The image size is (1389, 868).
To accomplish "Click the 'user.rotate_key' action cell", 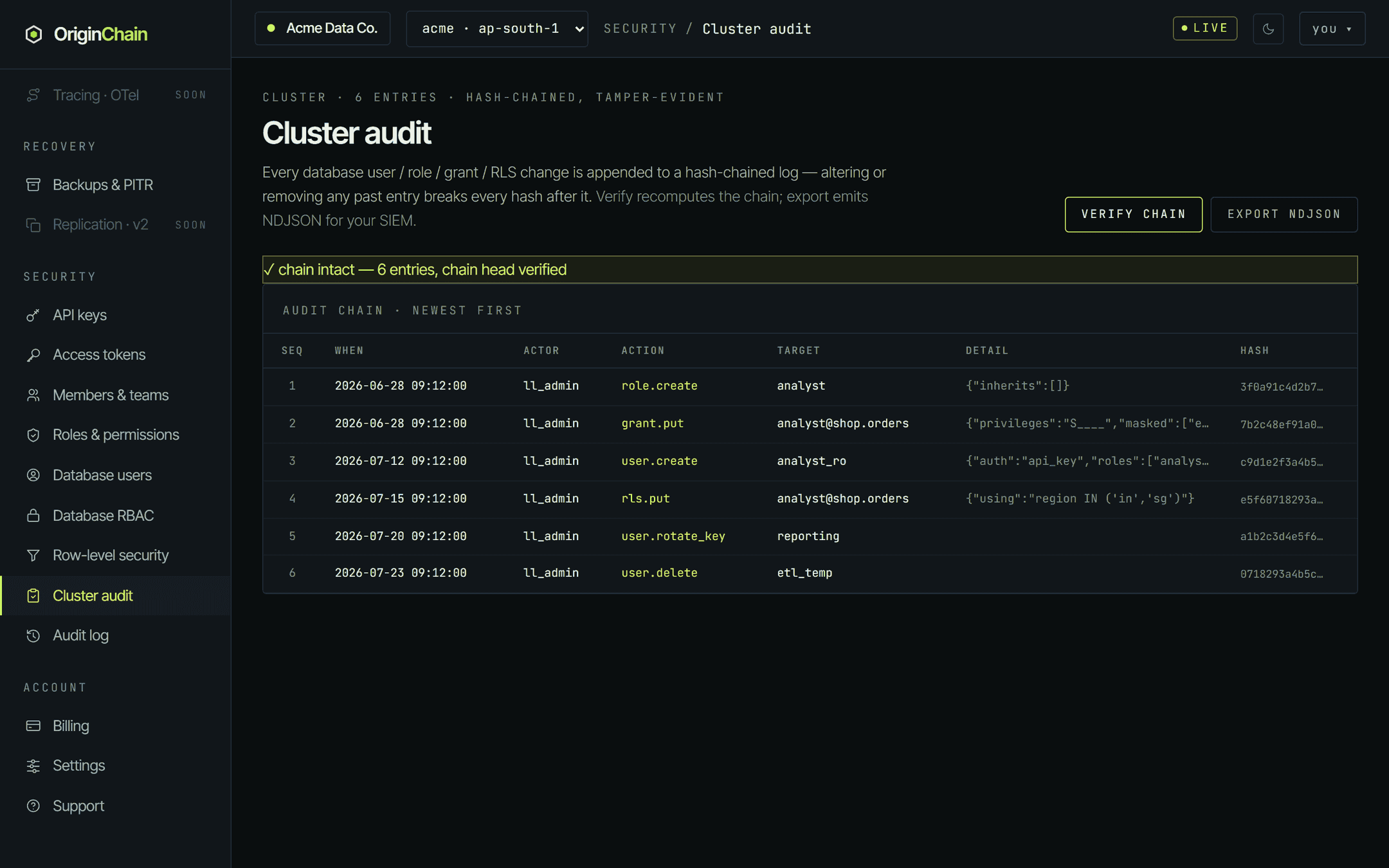I will tap(673, 536).
